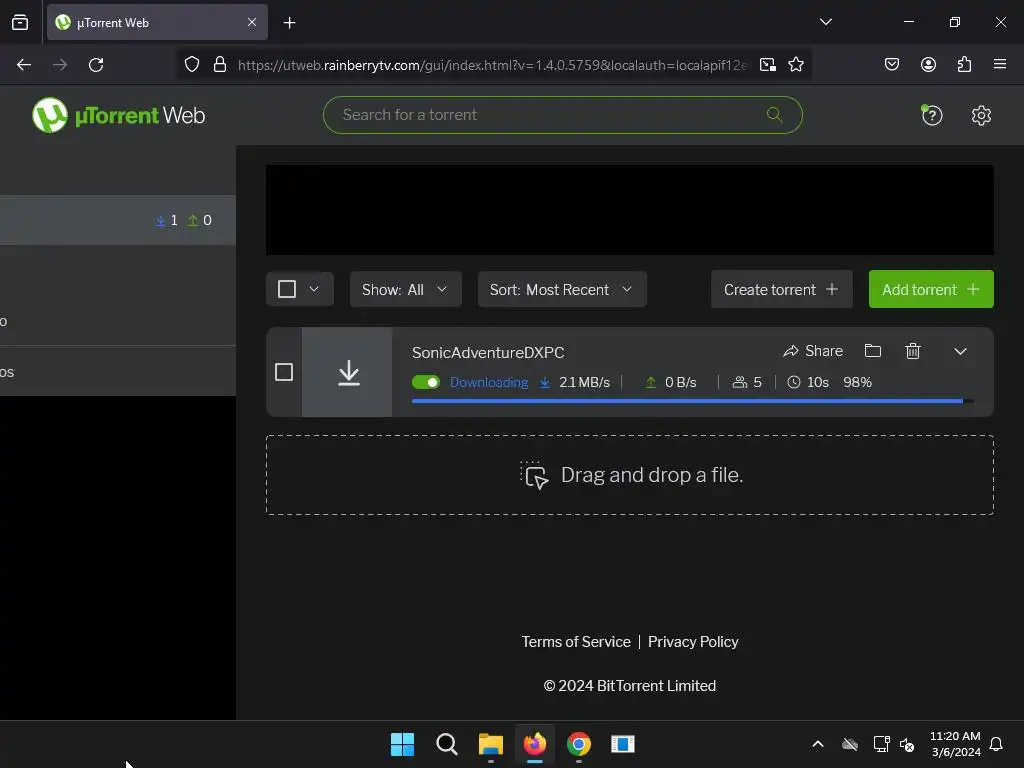Open the Show: All filter dropdown

point(406,289)
